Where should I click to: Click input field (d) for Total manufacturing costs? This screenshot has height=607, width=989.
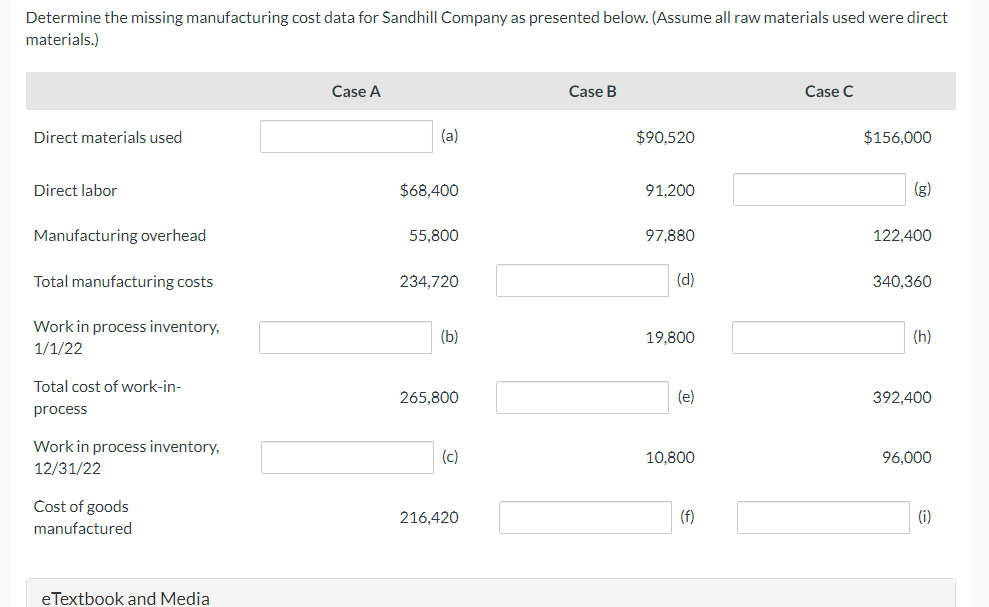(x=582, y=280)
